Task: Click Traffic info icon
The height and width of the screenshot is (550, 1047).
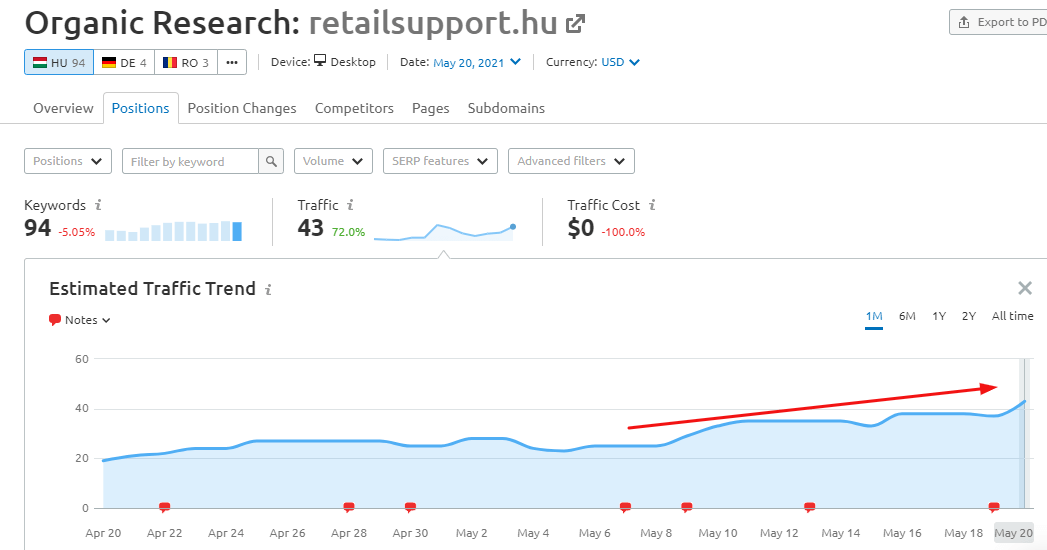Action: click(x=350, y=205)
